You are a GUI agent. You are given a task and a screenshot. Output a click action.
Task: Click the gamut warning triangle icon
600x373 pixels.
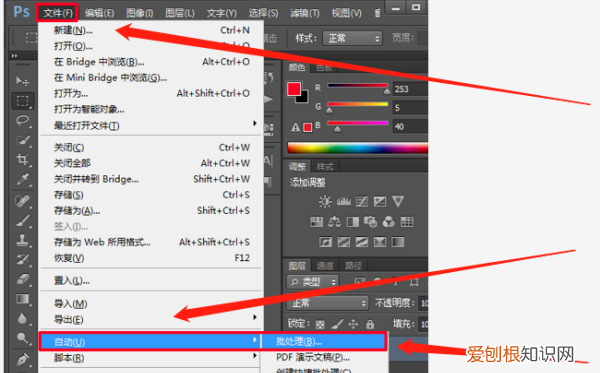click(x=295, y=127)
